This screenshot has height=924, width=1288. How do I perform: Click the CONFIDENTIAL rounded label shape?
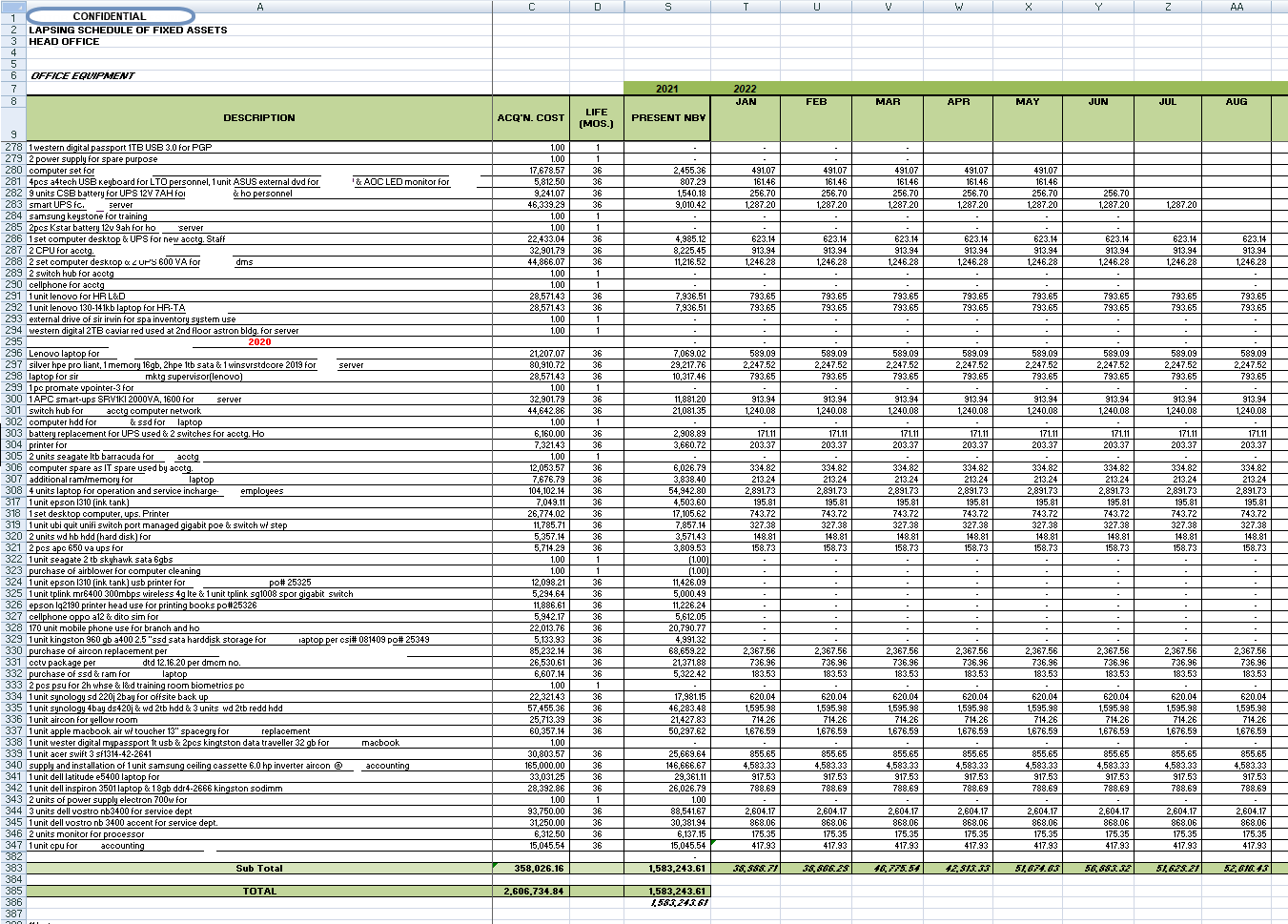[111, 16]
